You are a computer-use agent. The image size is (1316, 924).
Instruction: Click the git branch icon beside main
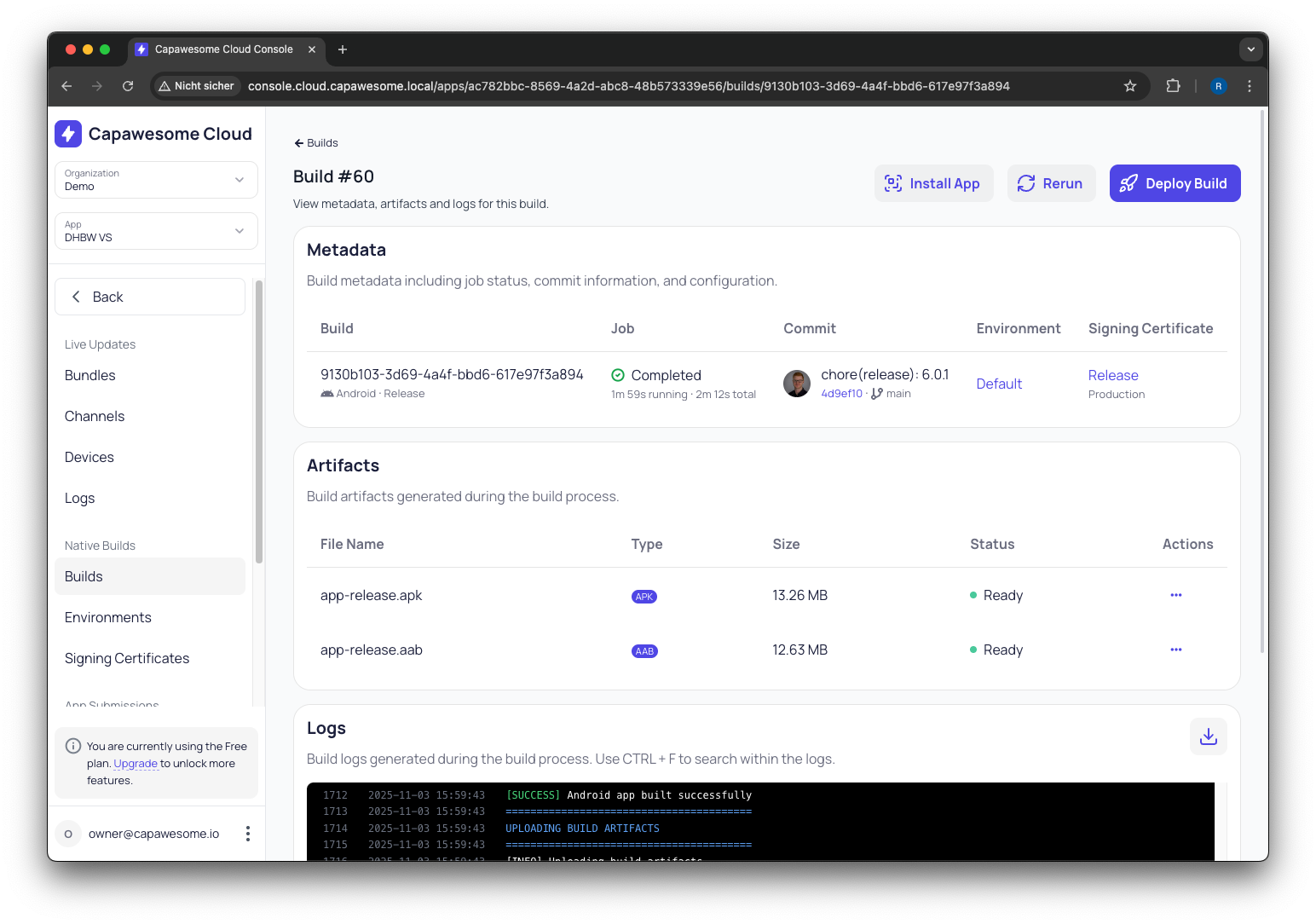coord(877,393)
